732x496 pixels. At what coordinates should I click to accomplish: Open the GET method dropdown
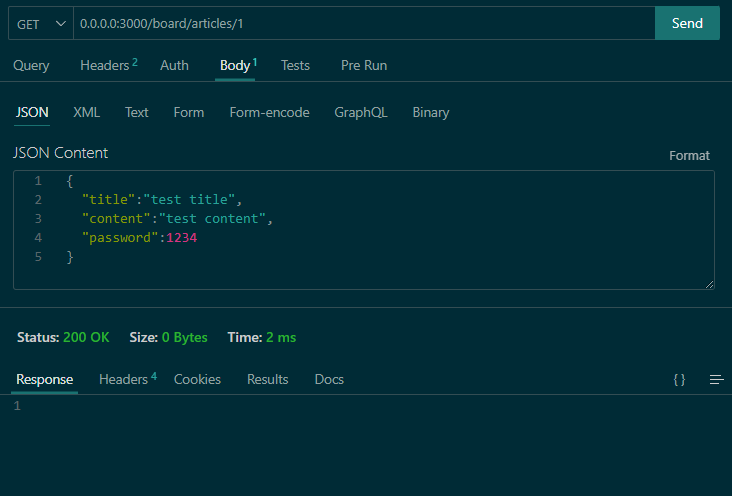[x=41, y=23]
